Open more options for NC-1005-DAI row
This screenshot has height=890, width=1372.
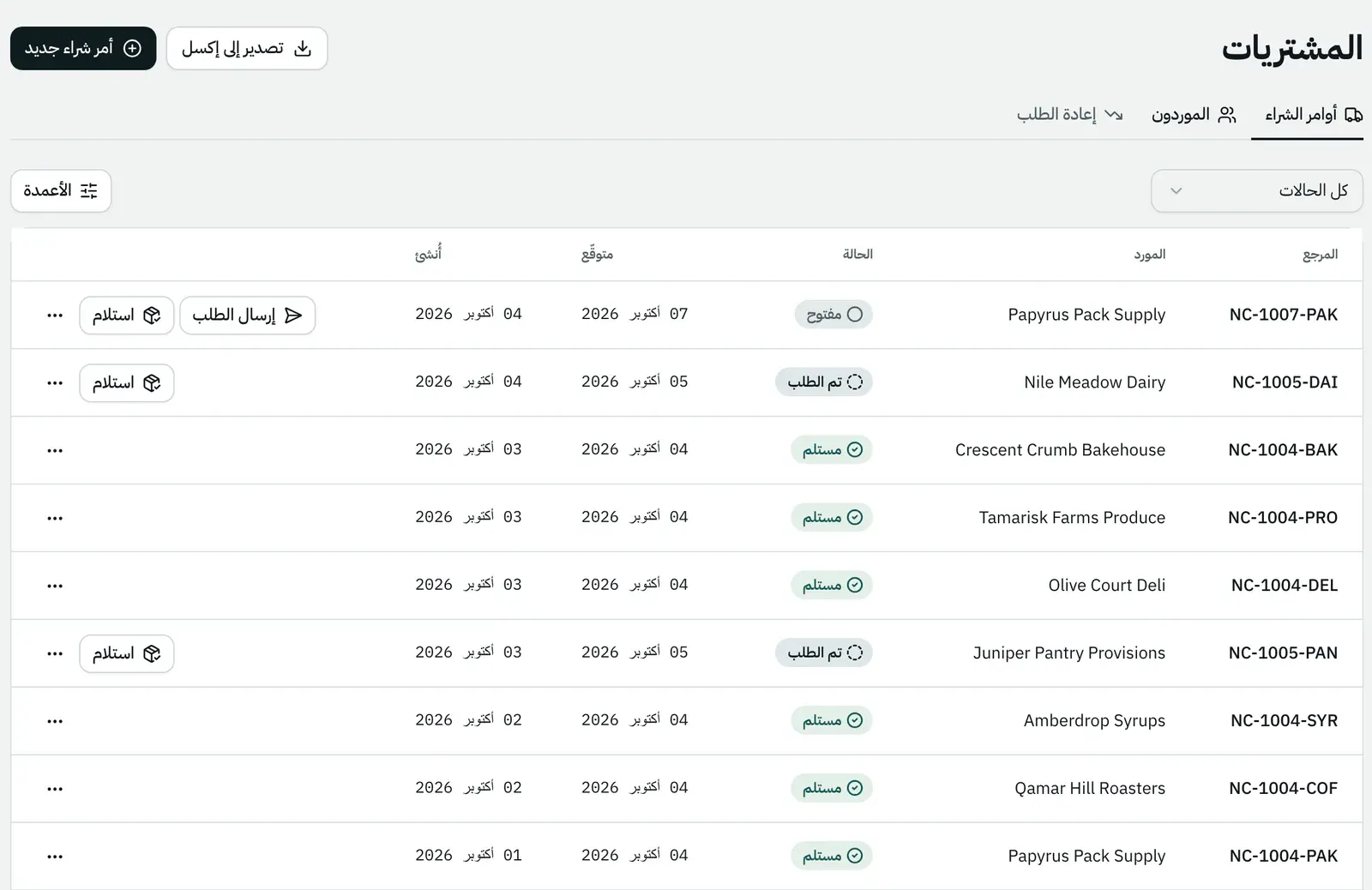point(55,383)
